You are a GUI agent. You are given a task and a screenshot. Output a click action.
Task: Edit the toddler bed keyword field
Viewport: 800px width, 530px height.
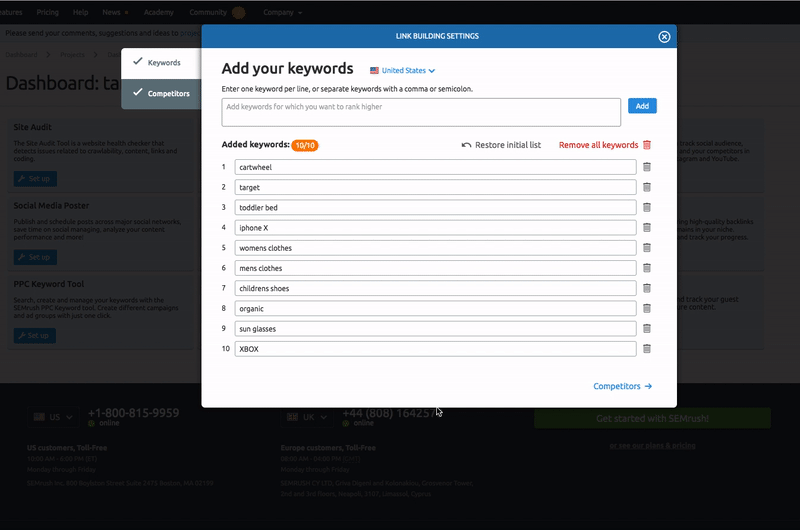point(435,207)
